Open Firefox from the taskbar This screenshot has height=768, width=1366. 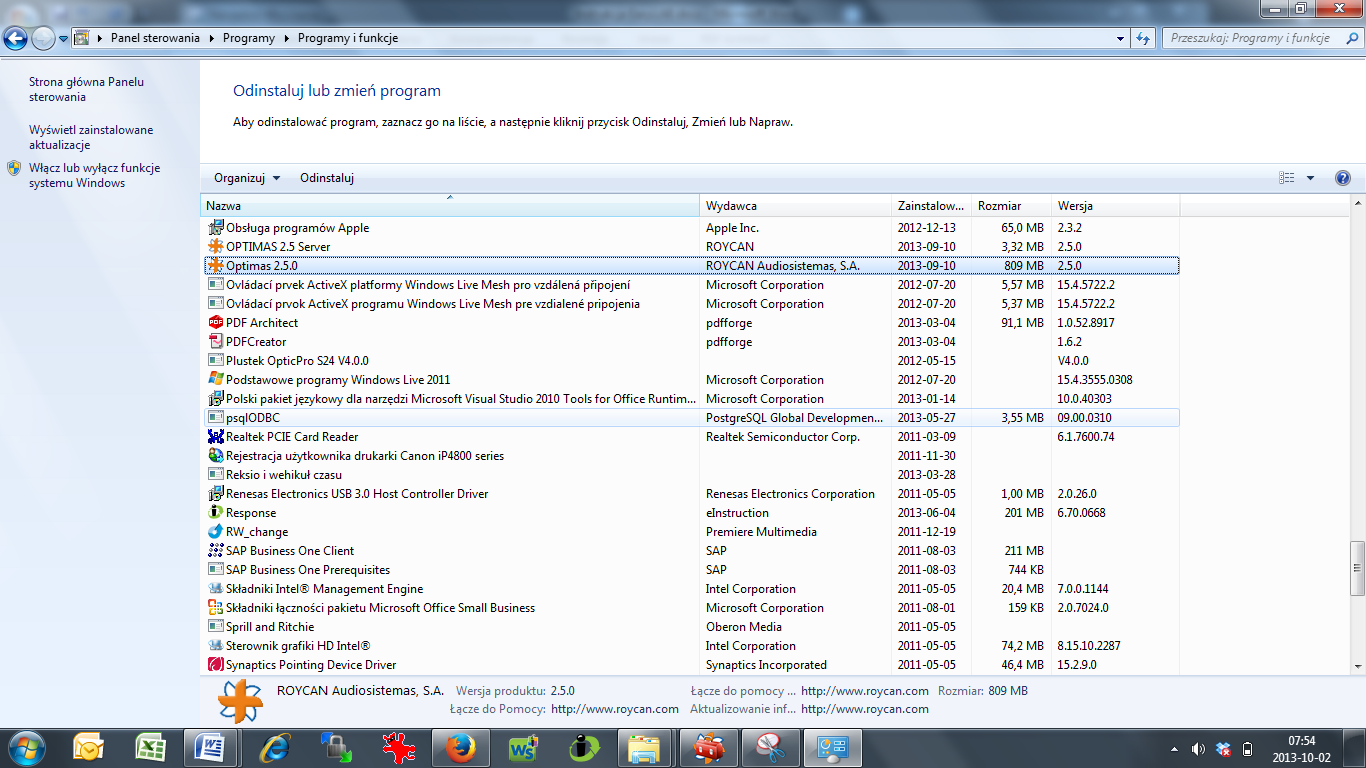pos(459,748)
